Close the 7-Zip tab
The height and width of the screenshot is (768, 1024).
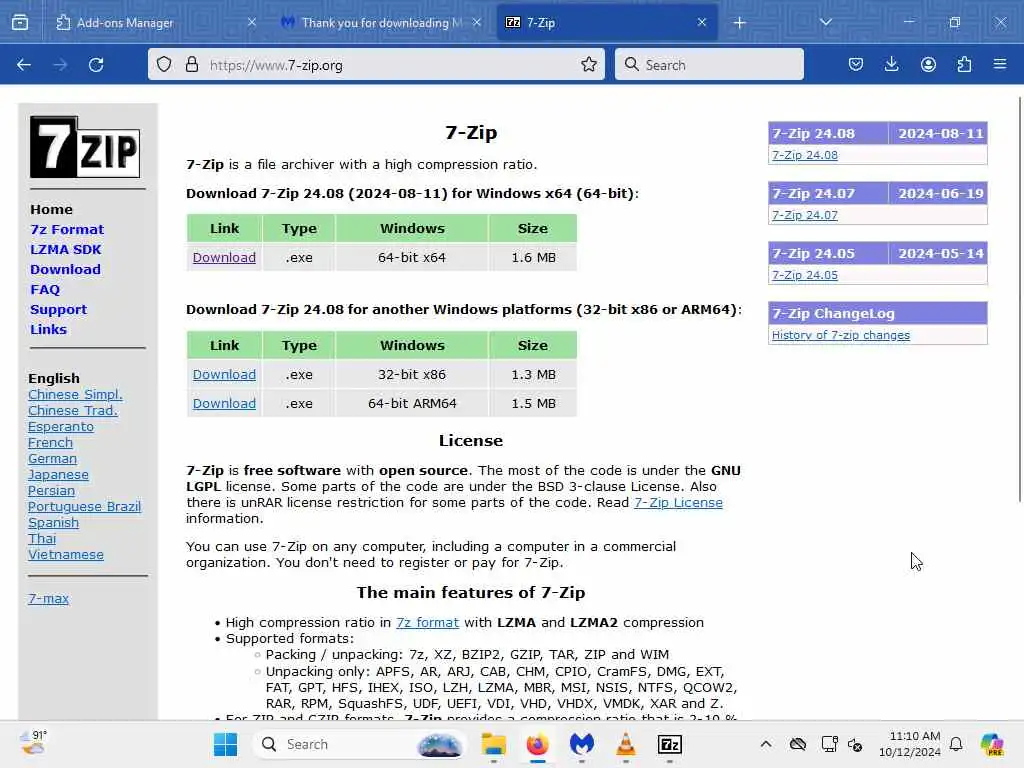coord(702,22)
